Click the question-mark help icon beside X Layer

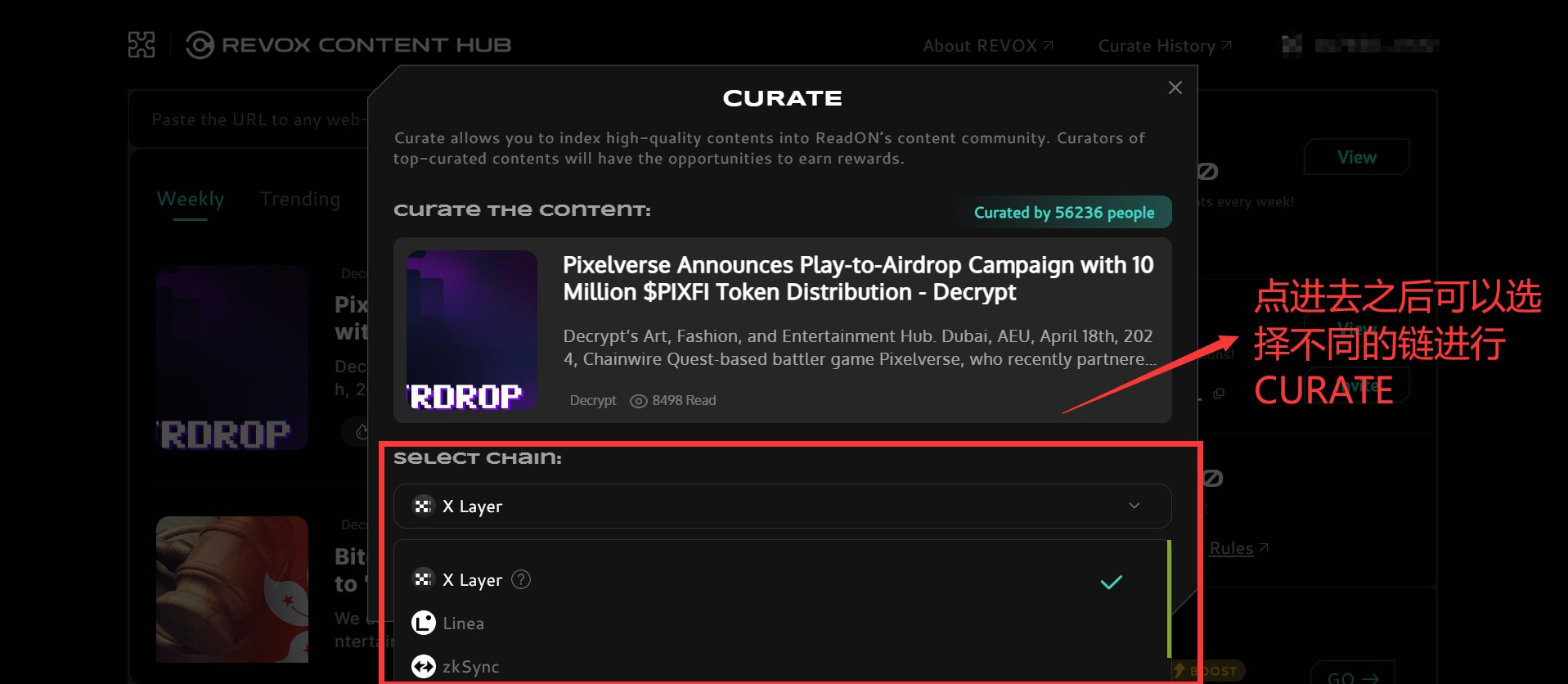pos(521,579)
